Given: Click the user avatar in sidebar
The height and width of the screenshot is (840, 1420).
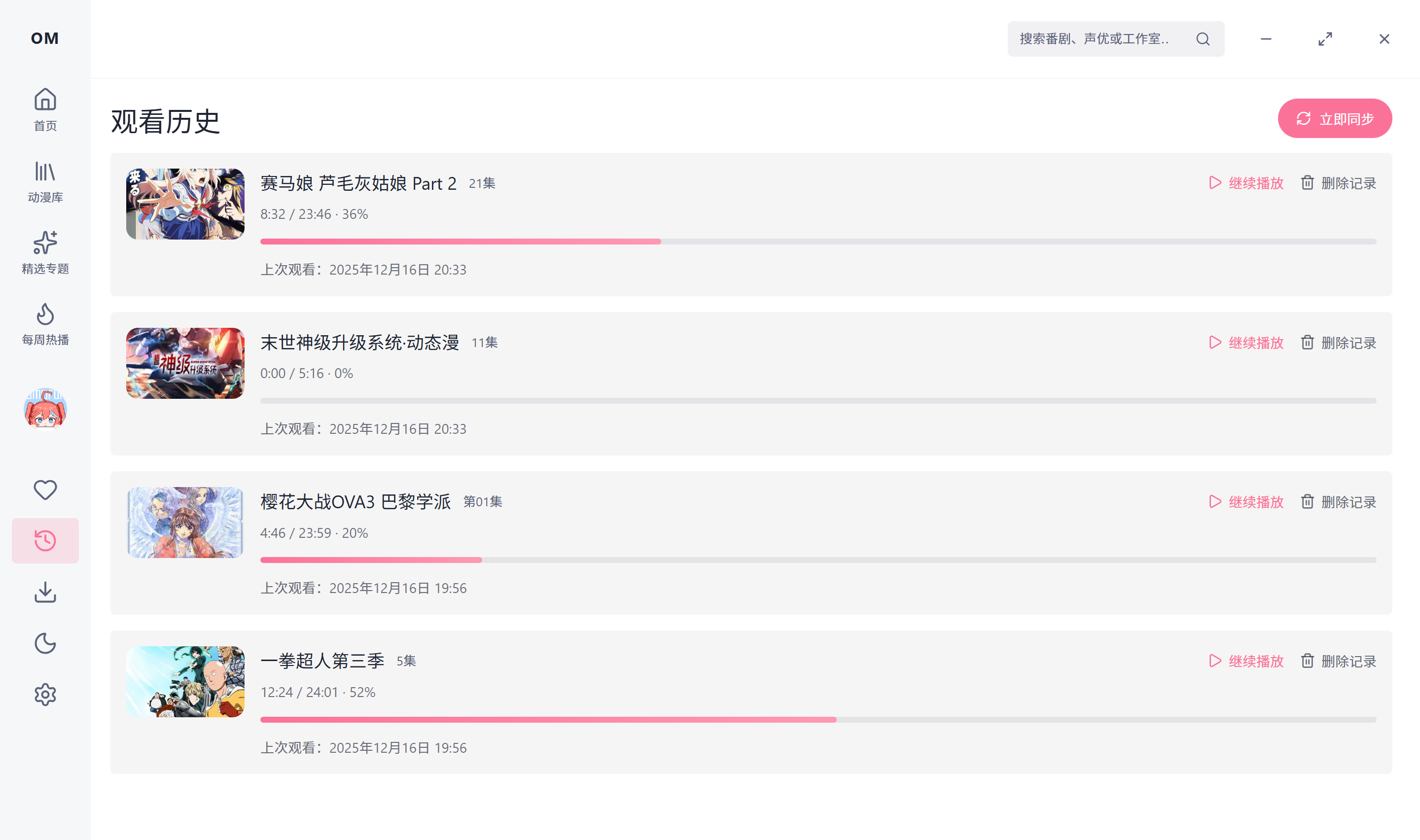Looking at the screenshot, I should point(45,409).
